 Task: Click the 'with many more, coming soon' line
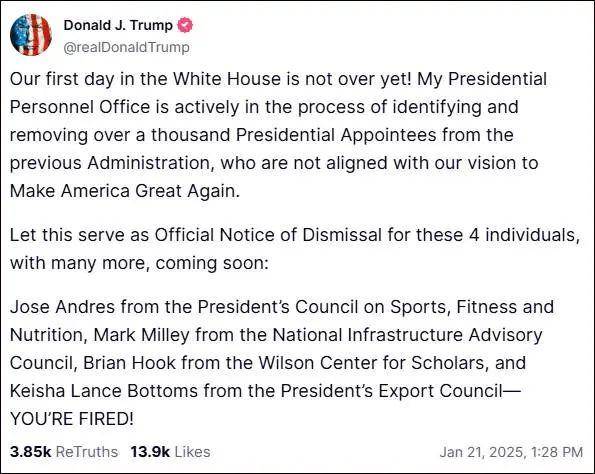[139, 263]
